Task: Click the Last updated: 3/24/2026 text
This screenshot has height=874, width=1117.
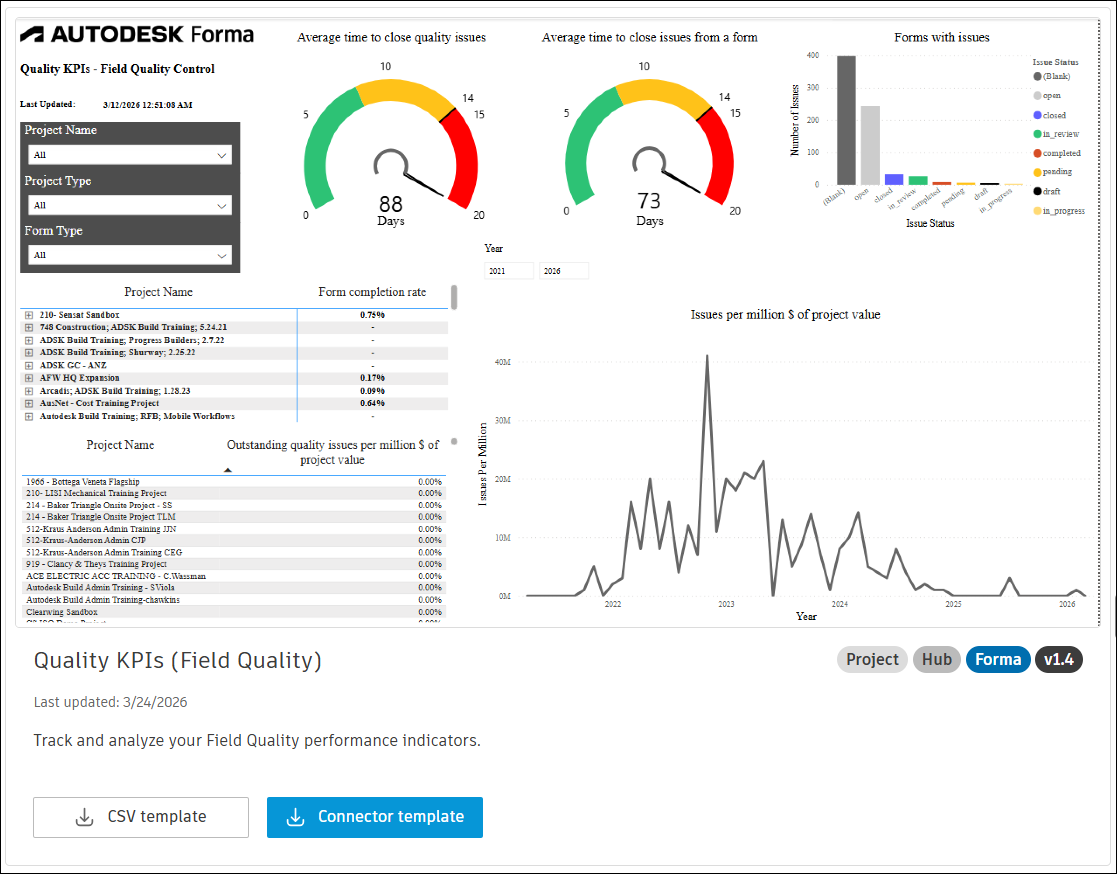Action: 110,702
